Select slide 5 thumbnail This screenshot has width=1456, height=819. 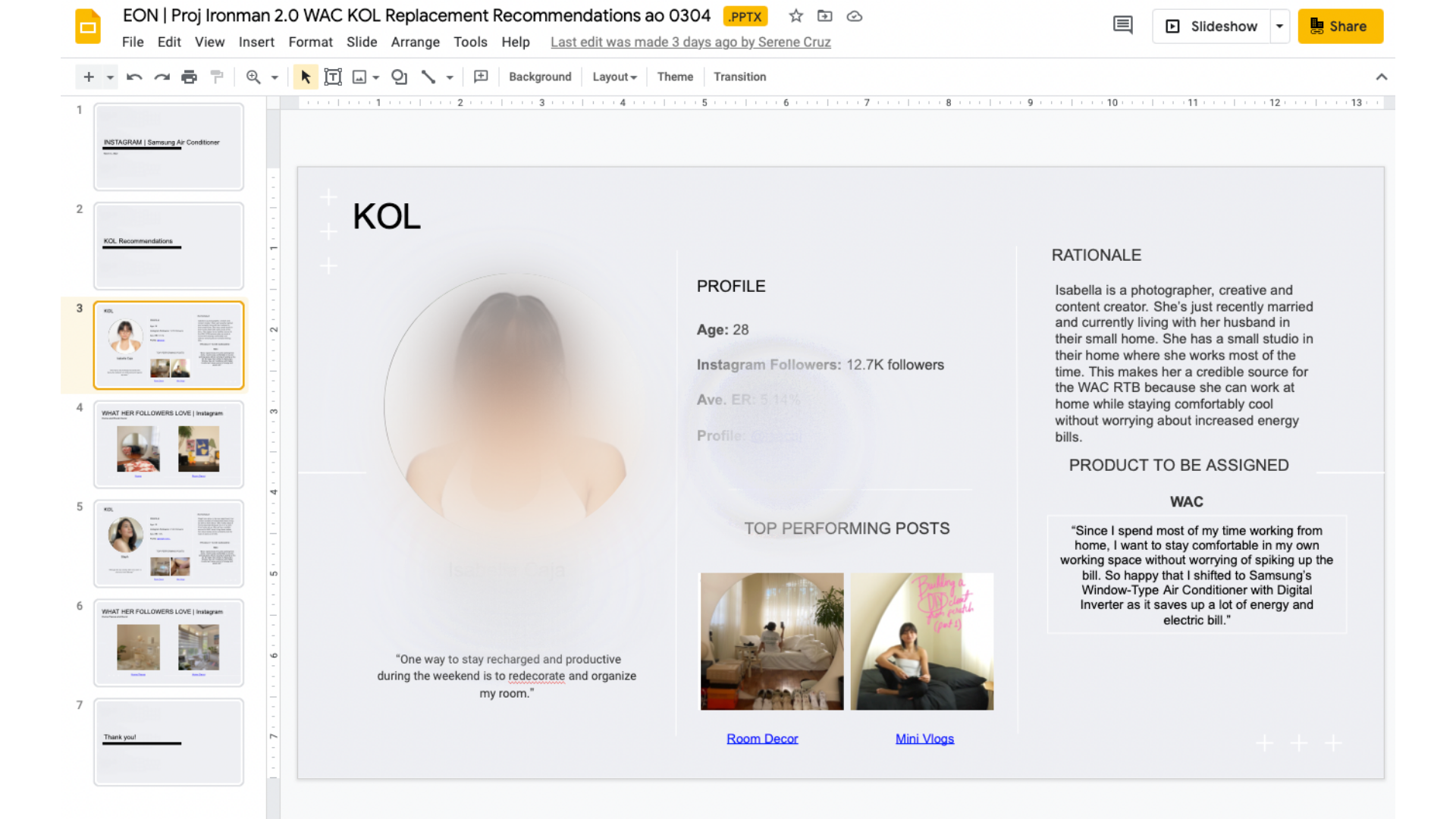point(168,543)
